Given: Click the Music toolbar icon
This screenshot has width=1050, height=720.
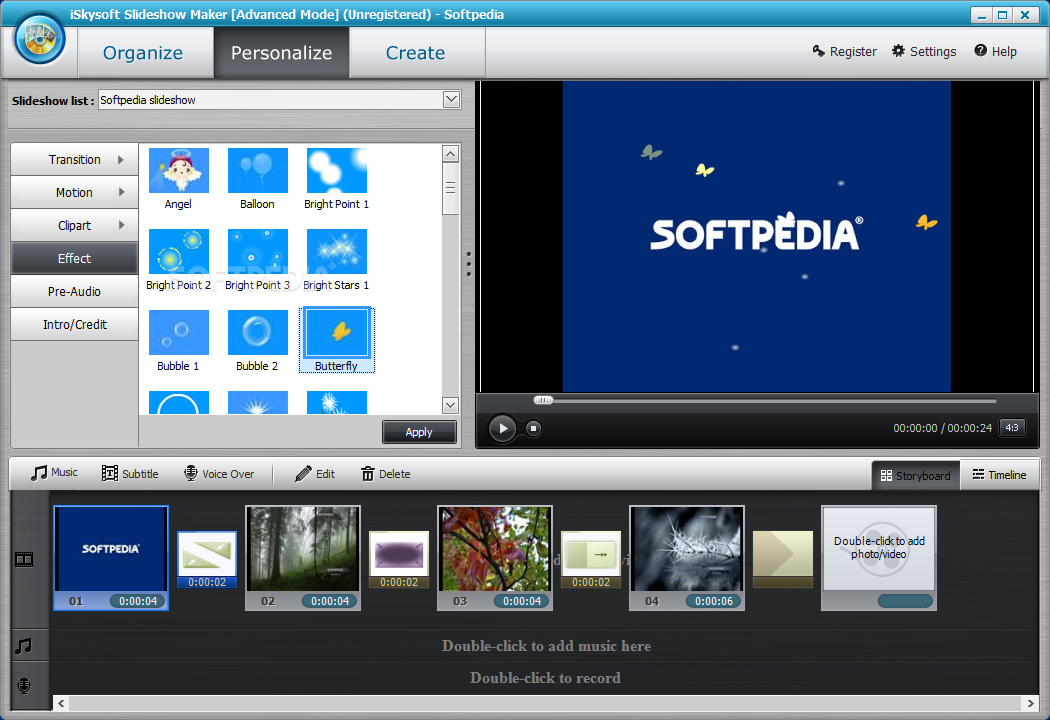Looking at the screenshot, I should click(x=40, y=473).
